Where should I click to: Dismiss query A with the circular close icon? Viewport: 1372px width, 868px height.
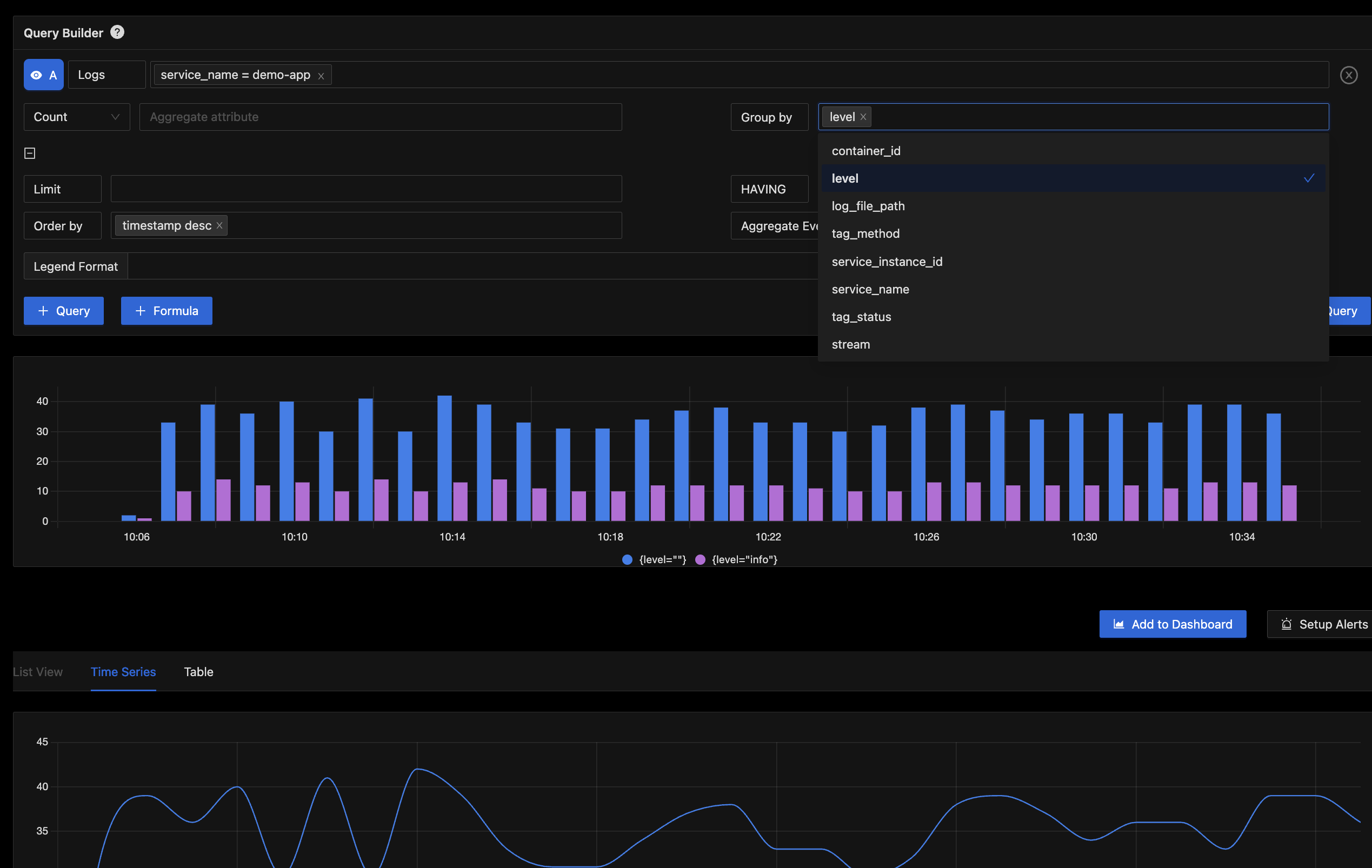[1349, 75]
